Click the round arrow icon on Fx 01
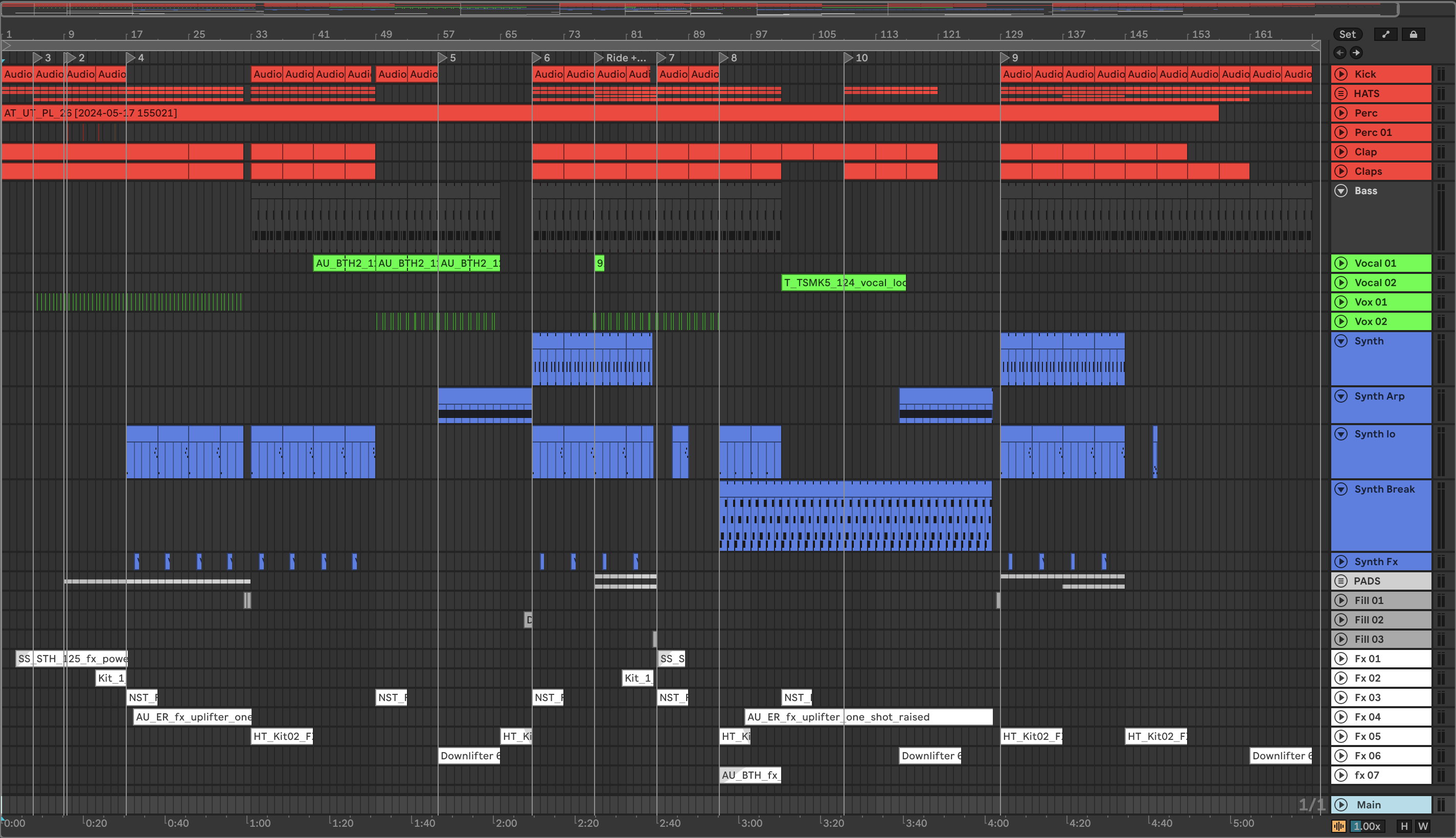This screenshot has width=1456, height=838. (1341, 659)
